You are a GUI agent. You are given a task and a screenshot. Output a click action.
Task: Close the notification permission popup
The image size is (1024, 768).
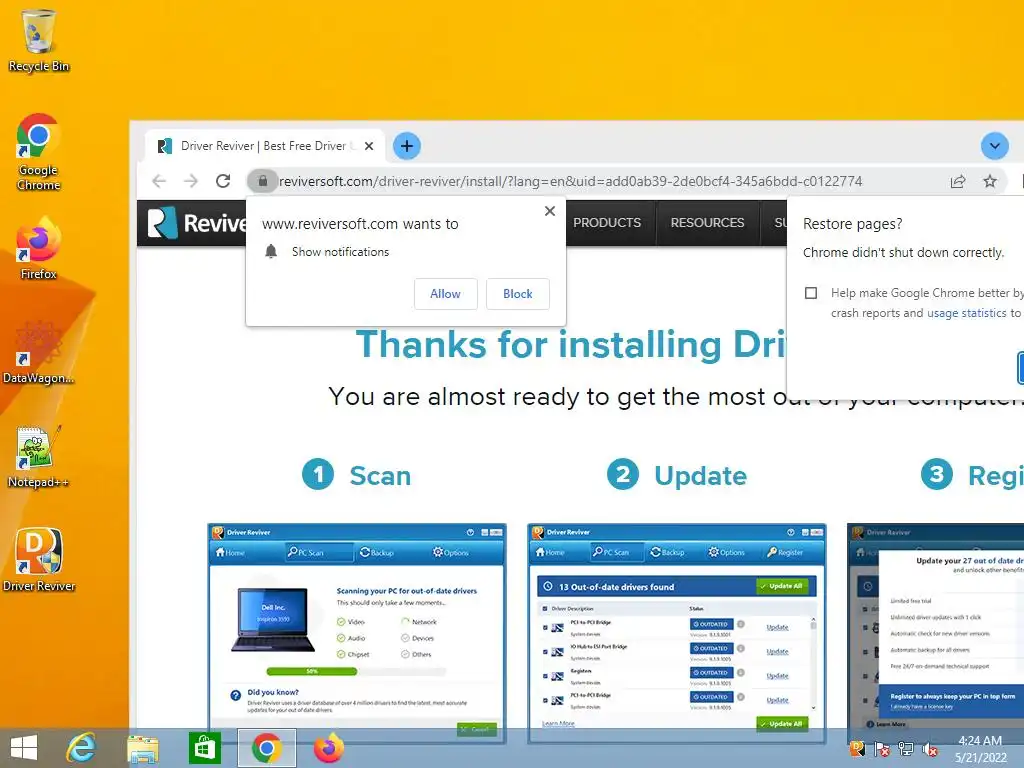[550, 211]
